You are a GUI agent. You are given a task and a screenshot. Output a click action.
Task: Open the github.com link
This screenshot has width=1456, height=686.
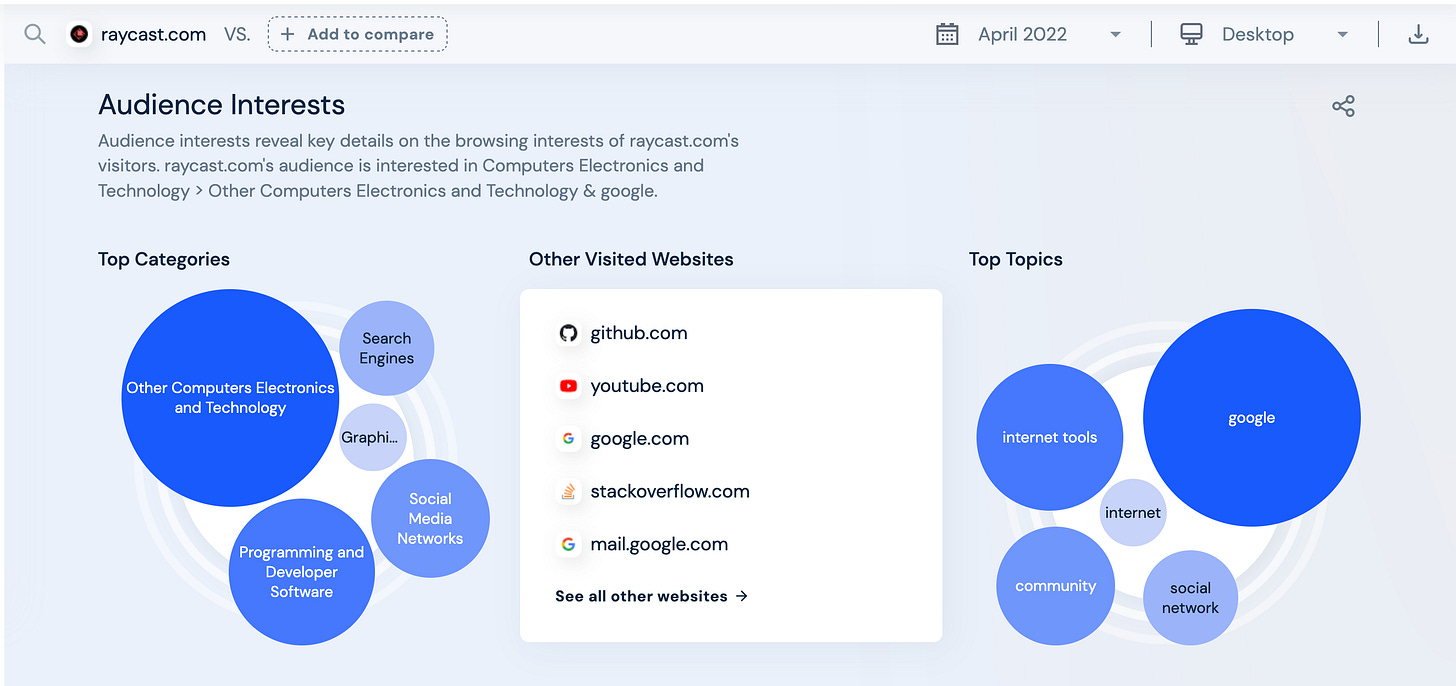(x=639, y=333)
